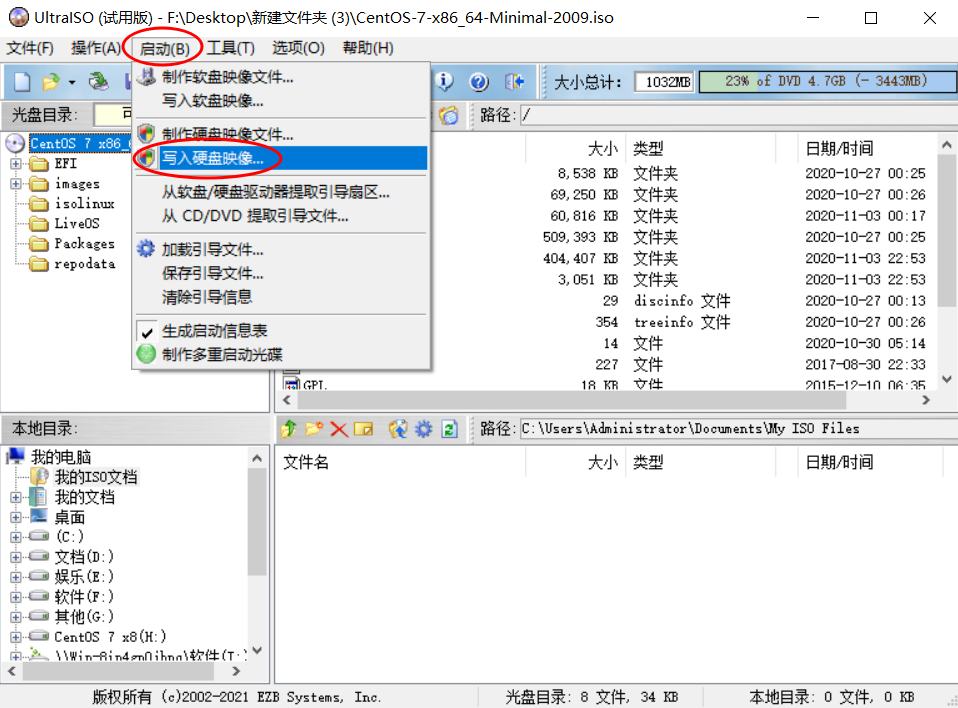The height and width of the screenshot is (708, 958).
Task: Click the 1032MB total size field
Action: point(664,81)
